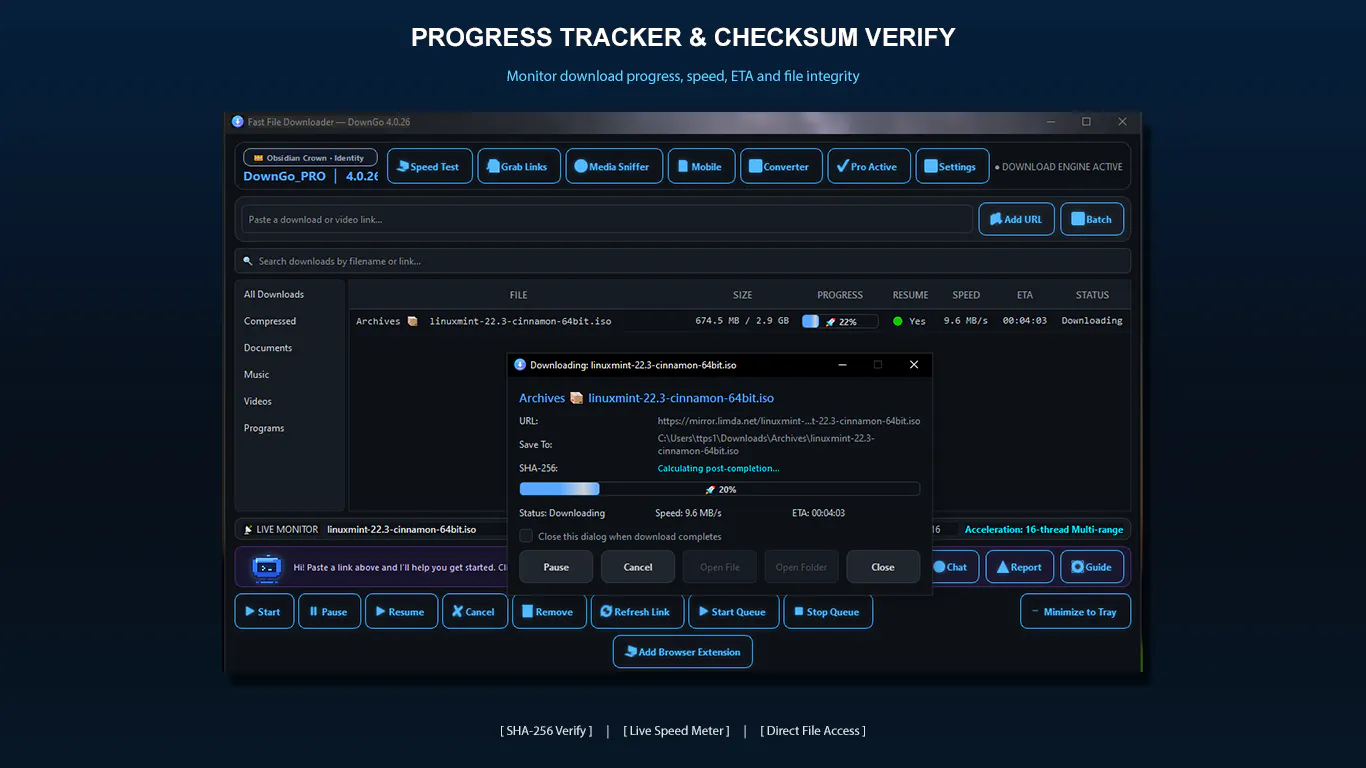Image resolution: width=1366 pixels, height=768 pixels.
Task: Click Cancel in the bottom toolbar
Action: point(474,612)
